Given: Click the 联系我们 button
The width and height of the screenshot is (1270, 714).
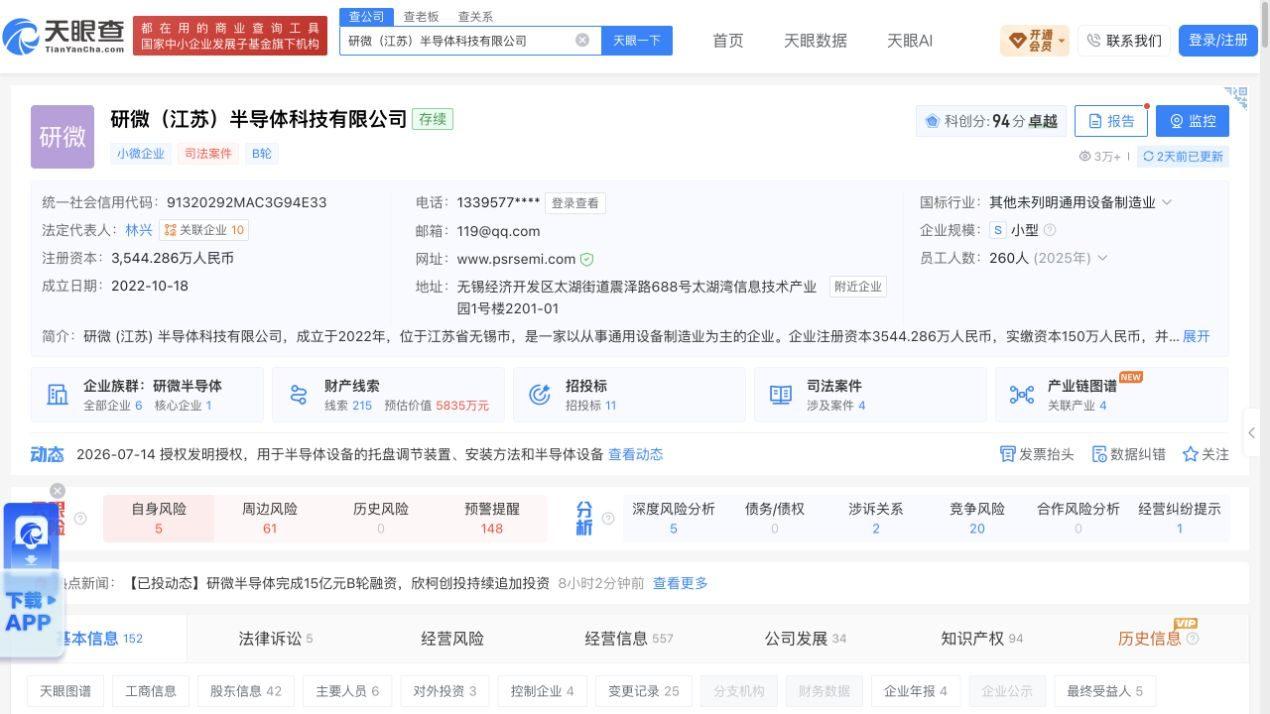Looking at the screenshot, I should tap(1124, 41).
